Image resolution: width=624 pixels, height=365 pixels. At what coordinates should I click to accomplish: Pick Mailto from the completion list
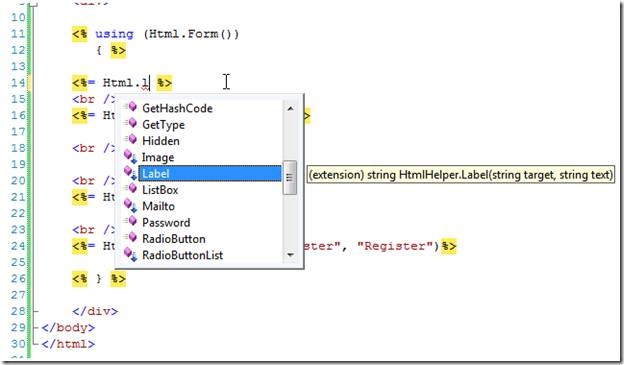click(x=158, y=206)
